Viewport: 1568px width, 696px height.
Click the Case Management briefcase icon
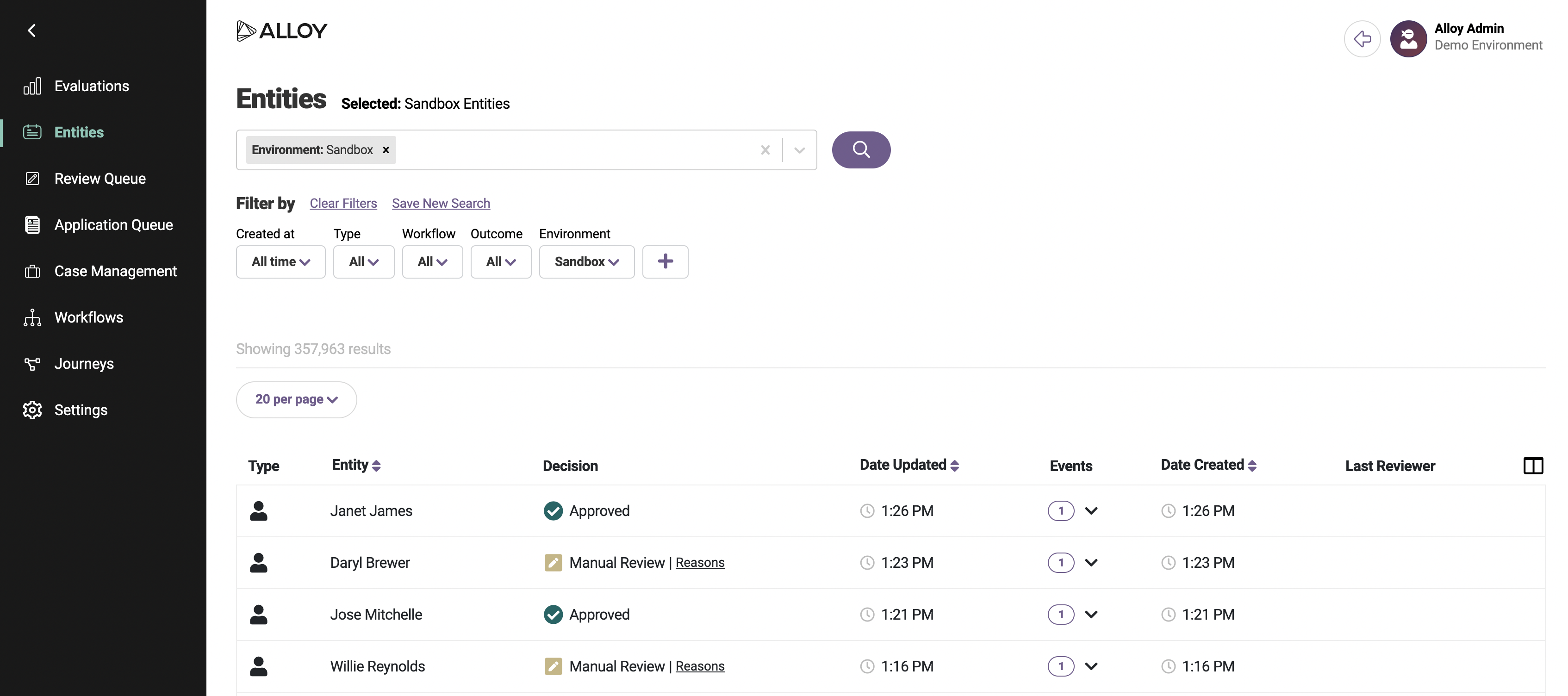pos(32,271)
